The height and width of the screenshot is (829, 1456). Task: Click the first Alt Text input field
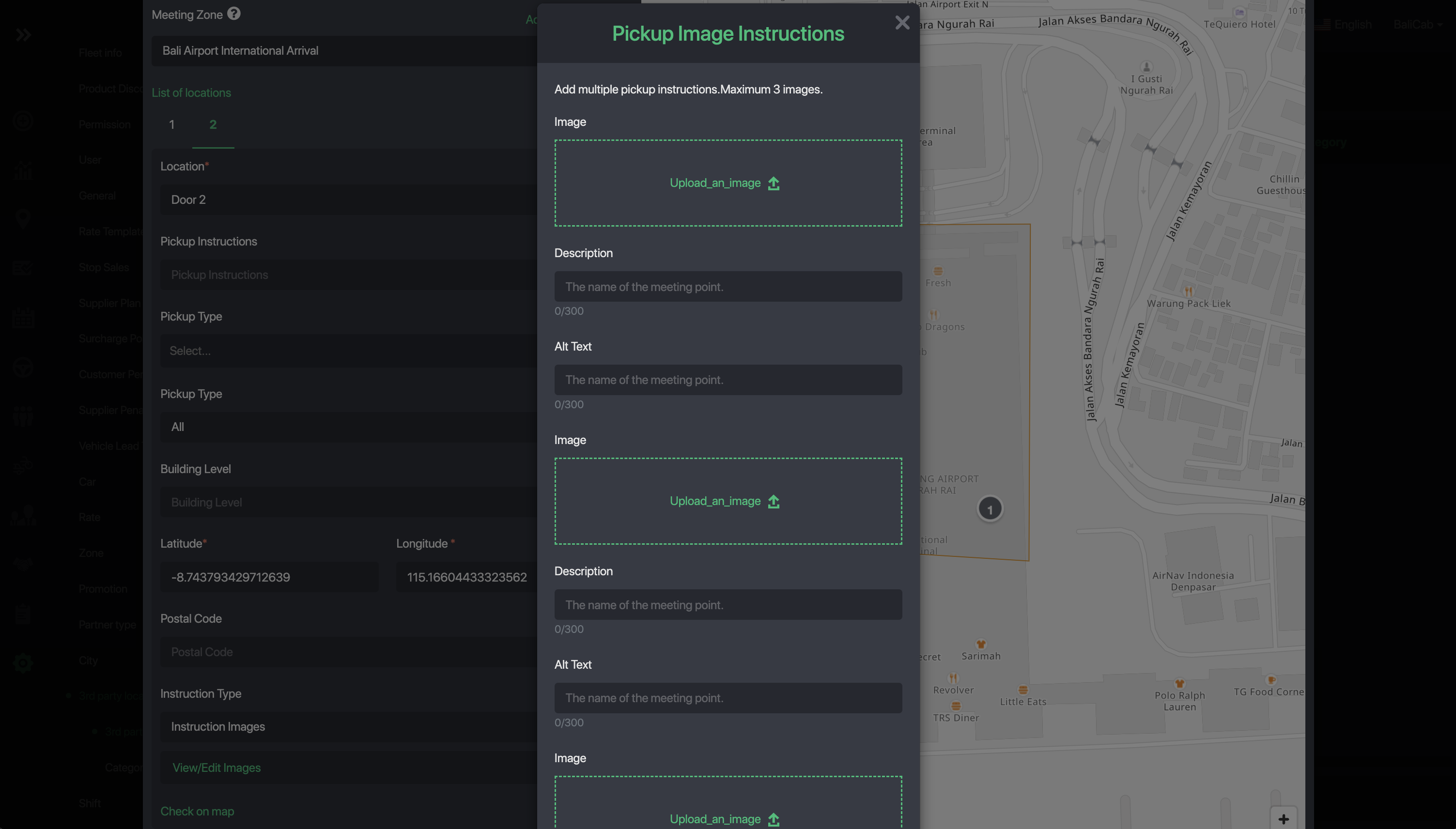pos(728,380)
